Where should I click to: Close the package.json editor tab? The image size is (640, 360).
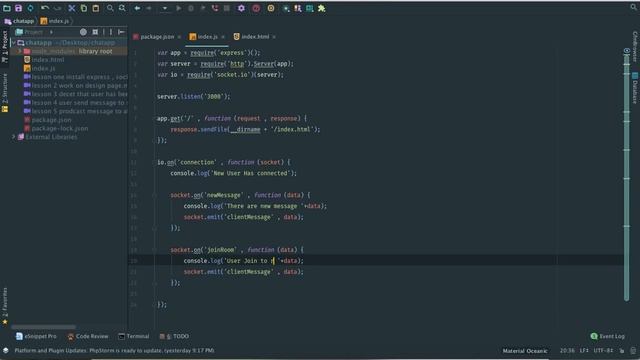click(x=179, y=37)
